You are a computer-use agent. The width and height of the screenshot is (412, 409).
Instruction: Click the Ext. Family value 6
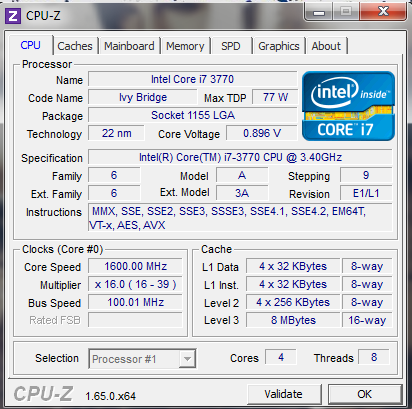(114, 193)
